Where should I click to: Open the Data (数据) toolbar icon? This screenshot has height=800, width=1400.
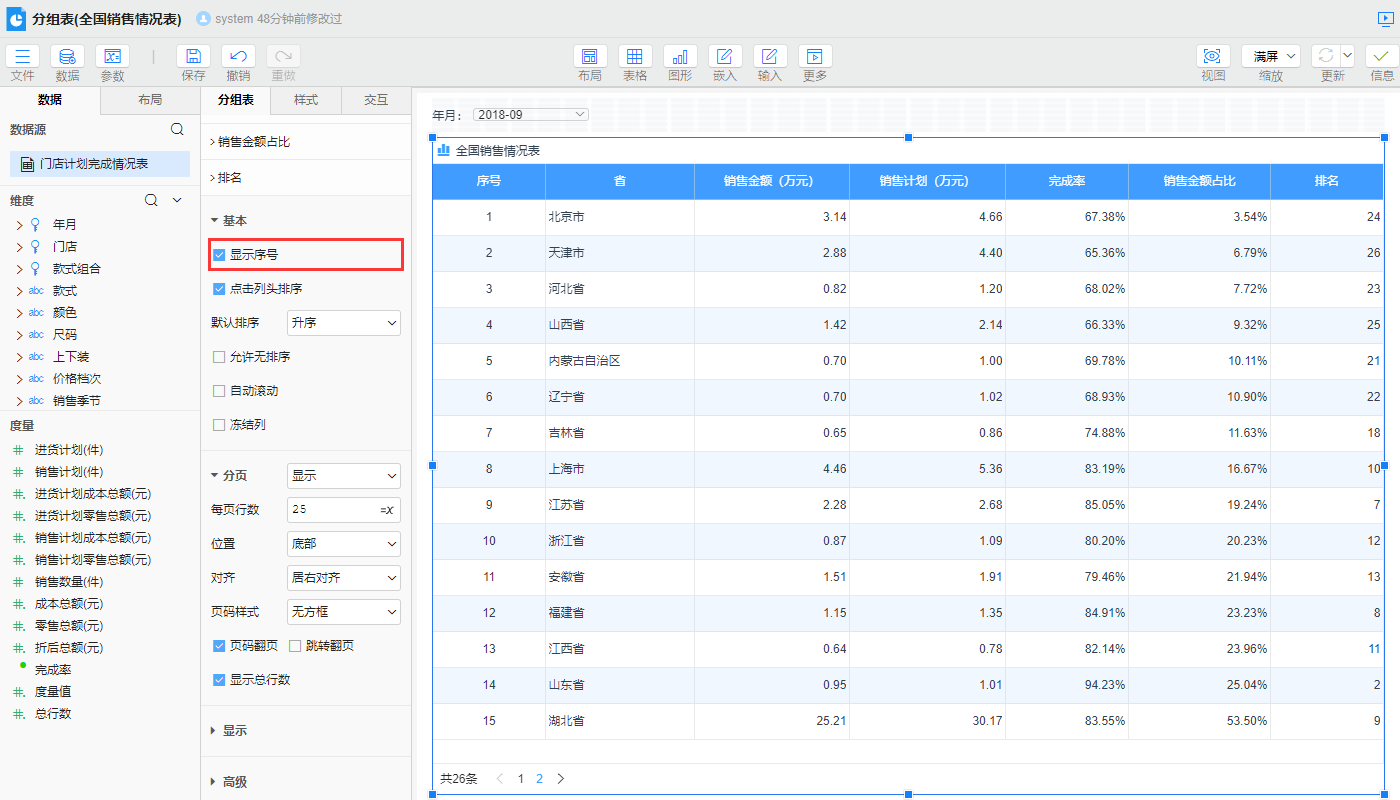point(67,57)
